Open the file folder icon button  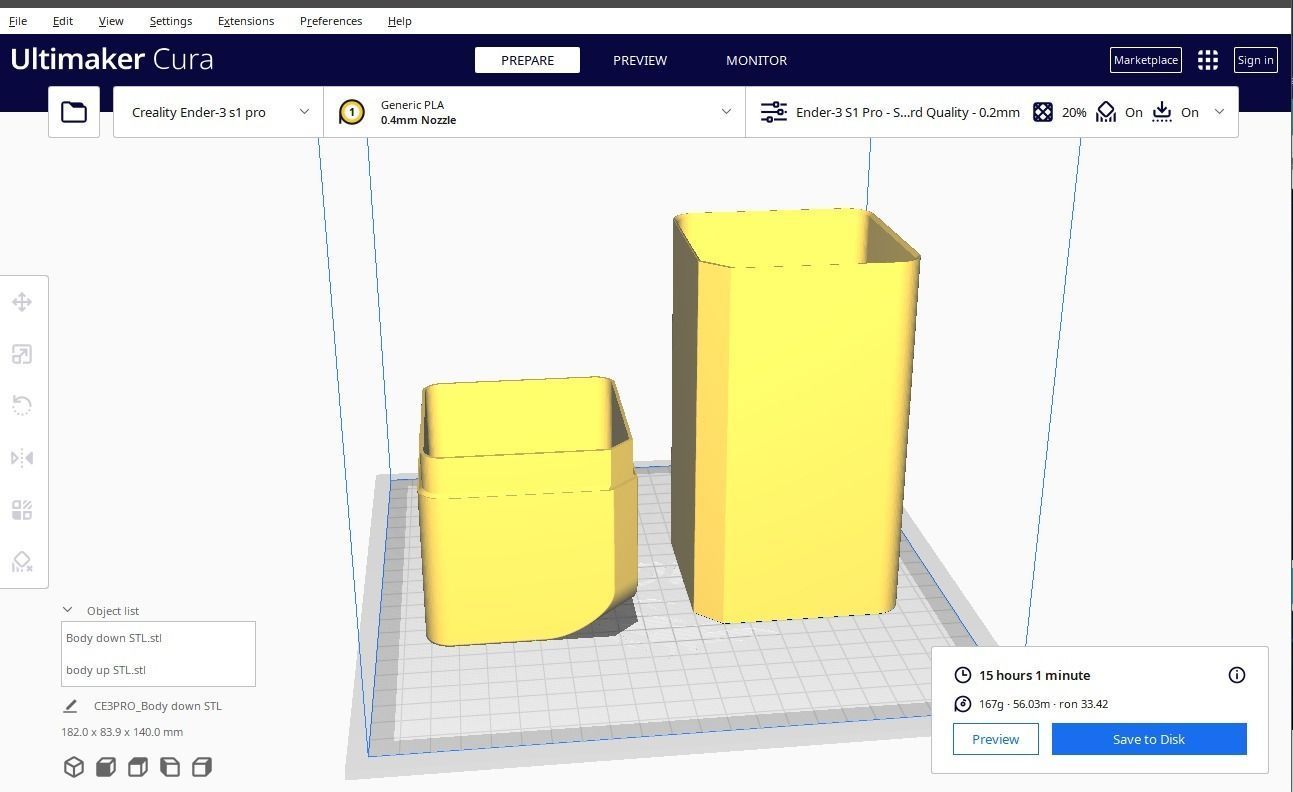(74, 112)
